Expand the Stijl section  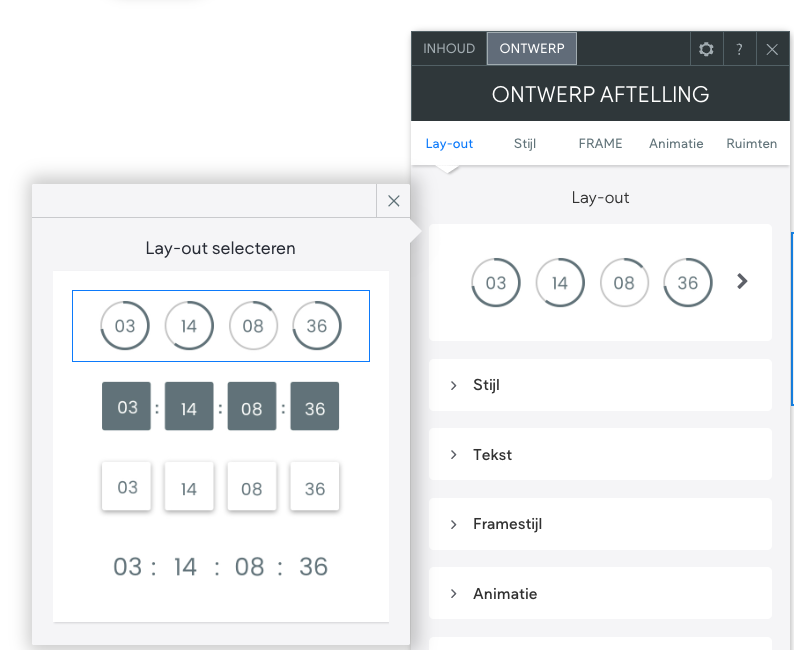point(600,385)
